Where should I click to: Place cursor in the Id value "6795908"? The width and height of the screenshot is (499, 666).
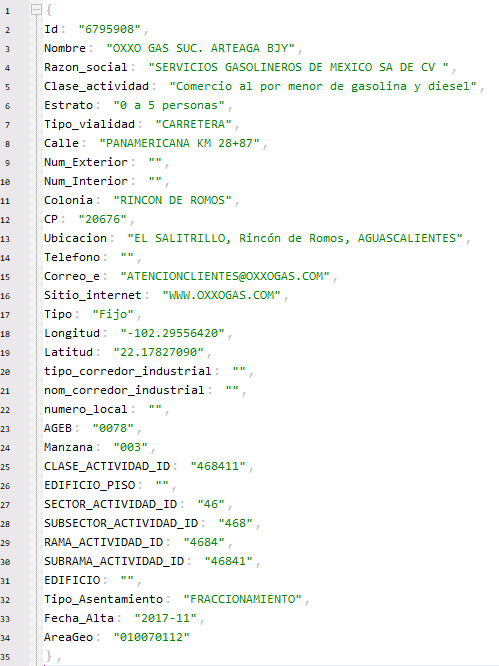pyautogui.click(x=110, y=29)
